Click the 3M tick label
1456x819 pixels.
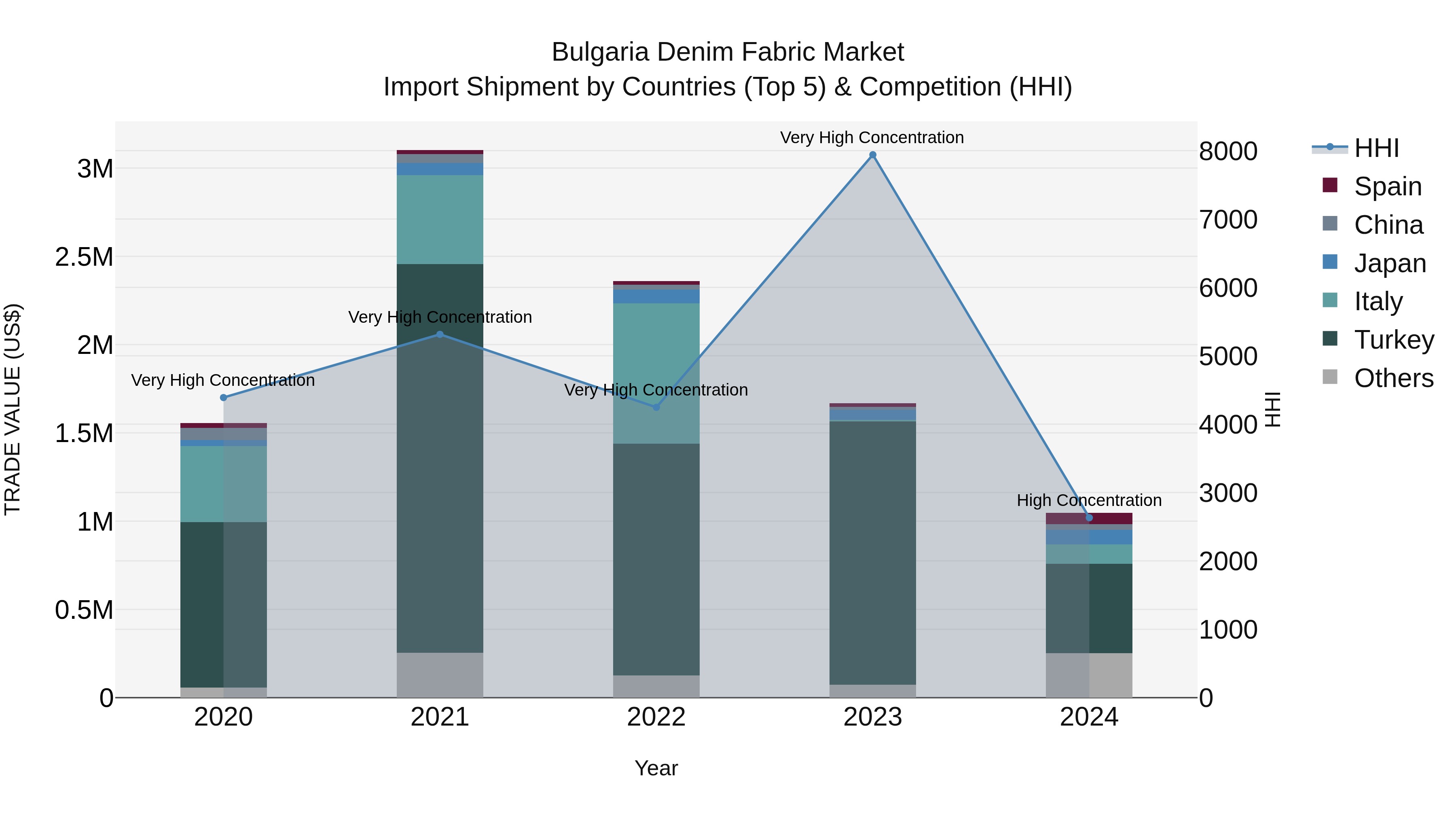[95, 168]
